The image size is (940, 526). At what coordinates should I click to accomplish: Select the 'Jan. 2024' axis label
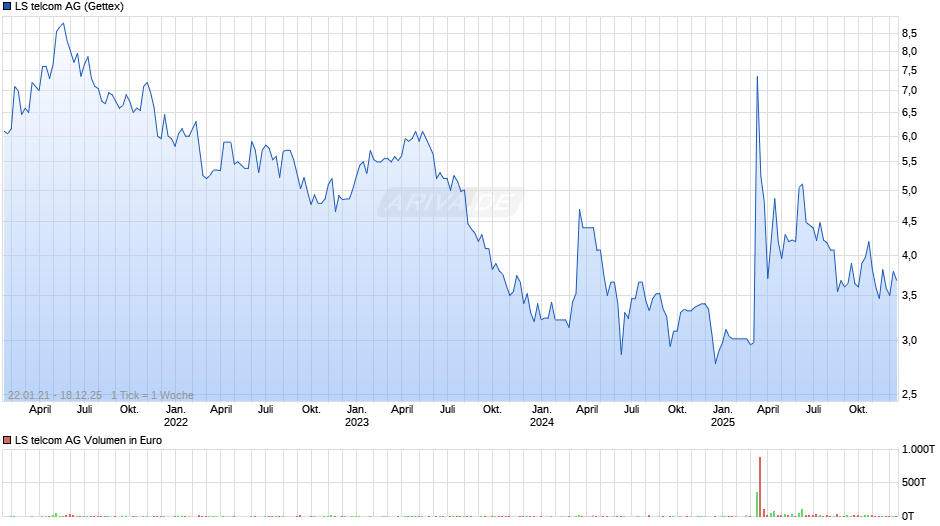click(x=542, y=416)
